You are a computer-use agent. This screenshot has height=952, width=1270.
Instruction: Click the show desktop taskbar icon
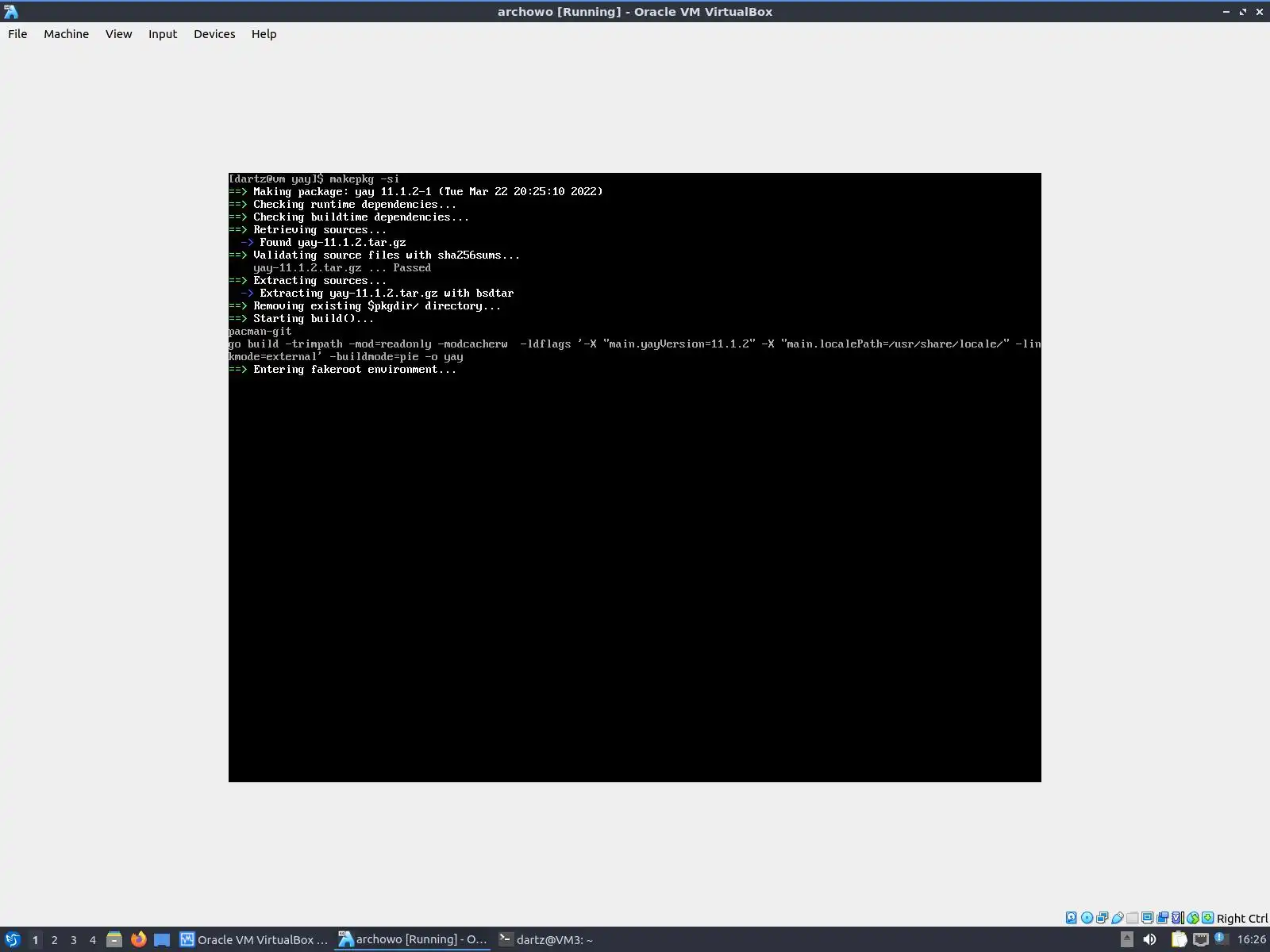162,940
